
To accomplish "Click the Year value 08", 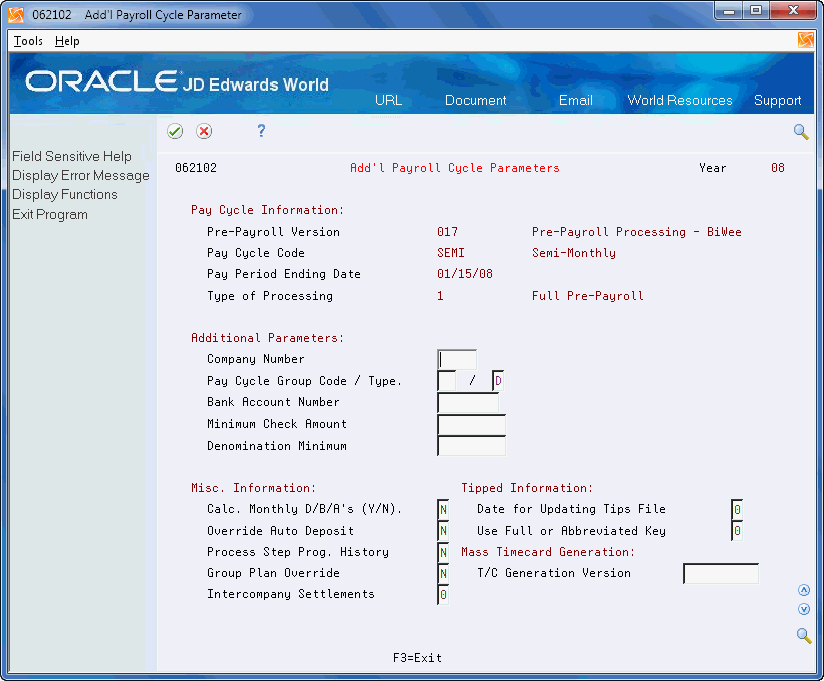I will 778,168.
